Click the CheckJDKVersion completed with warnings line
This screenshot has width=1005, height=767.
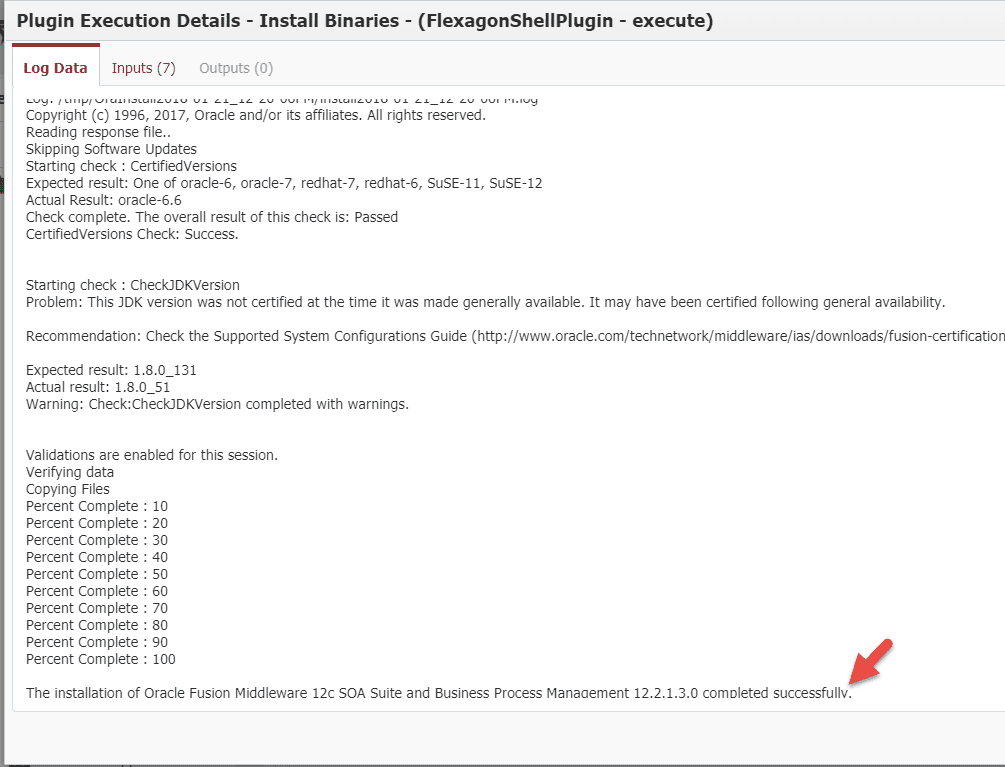pos(217,404)
